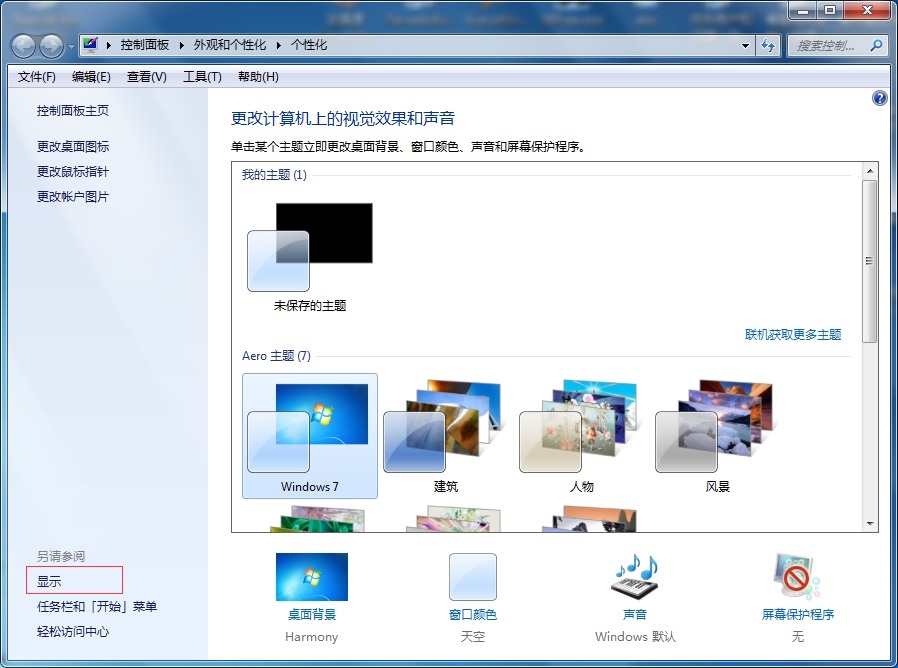Click the 联机获取更多主题 link

tap(793, 335)
